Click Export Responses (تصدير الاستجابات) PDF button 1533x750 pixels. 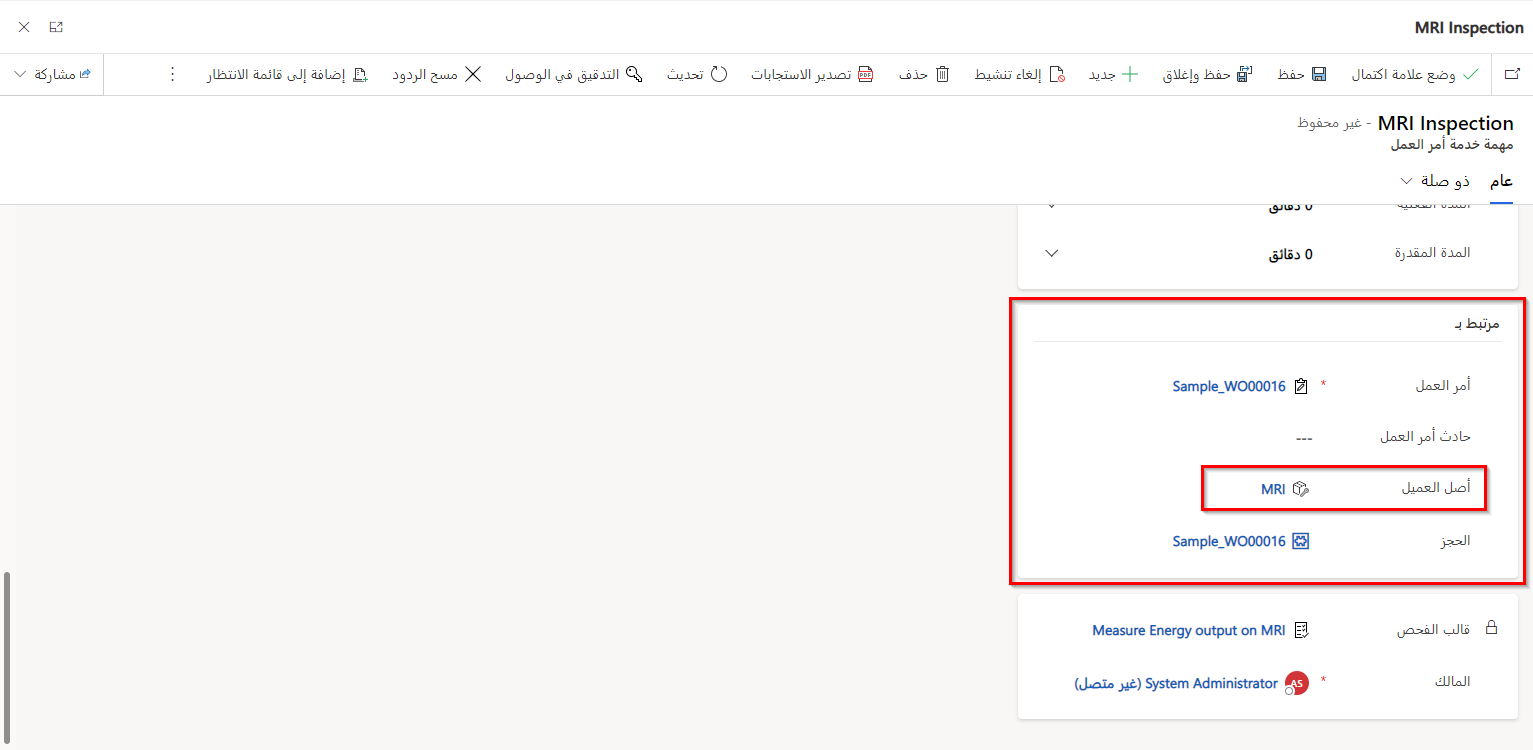(x=812, y=75)
